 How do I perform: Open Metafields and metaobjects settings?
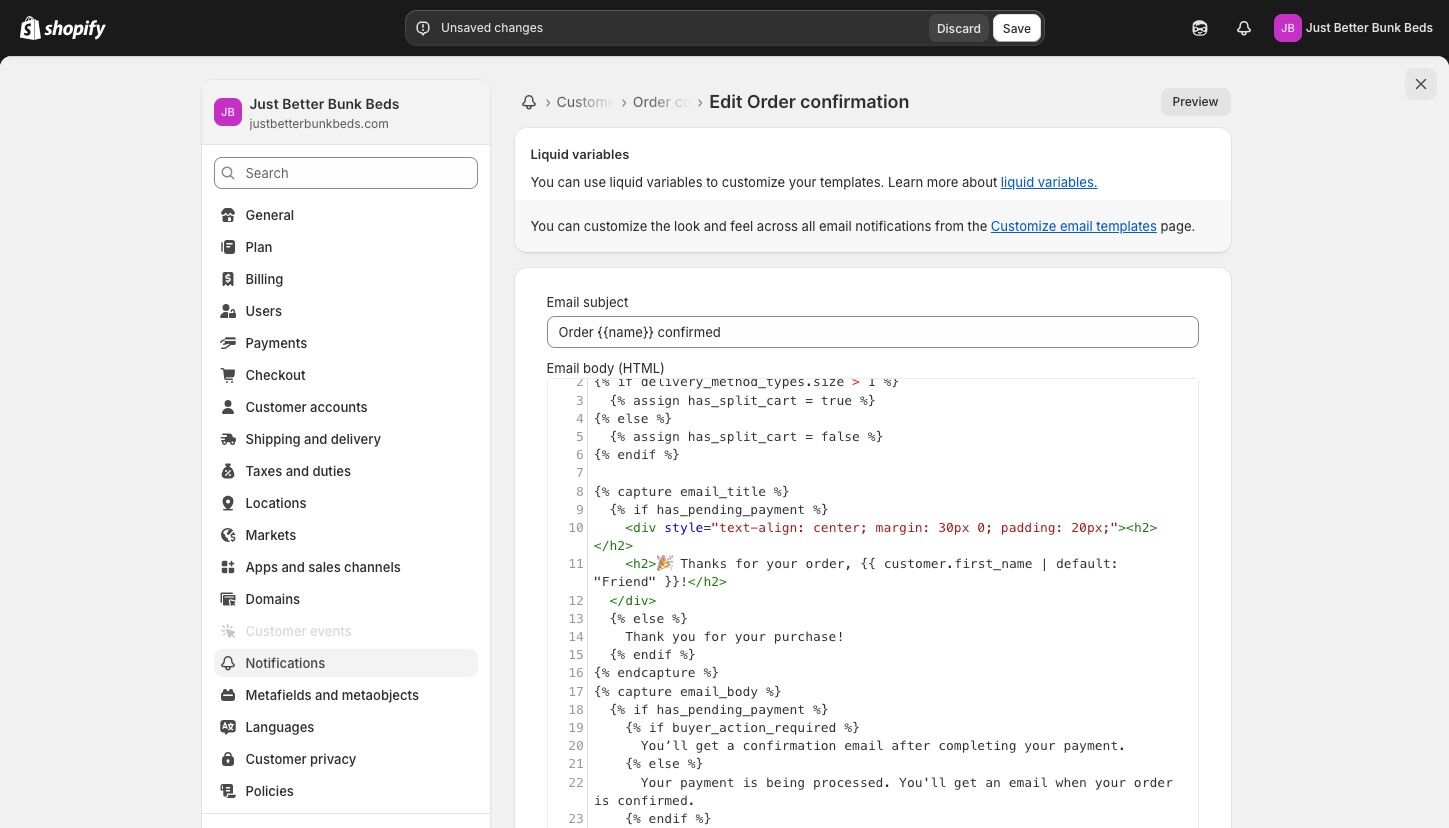(x=332, y=695)
